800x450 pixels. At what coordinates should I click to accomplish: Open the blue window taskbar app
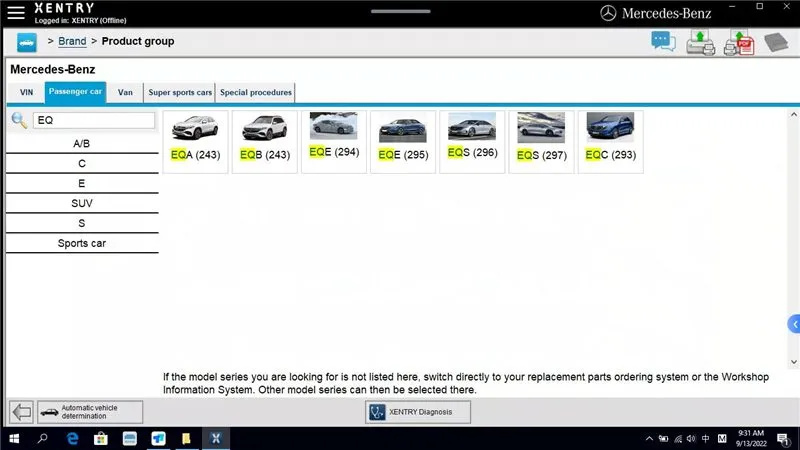point(130,438)
